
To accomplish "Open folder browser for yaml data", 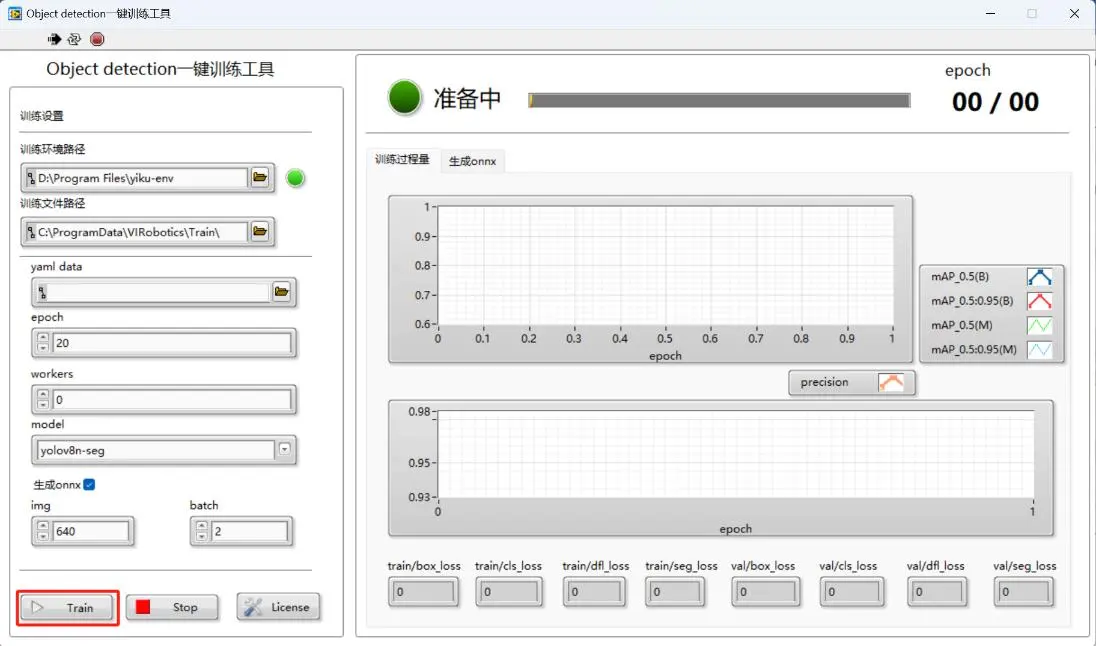I will (x=282, y=292).
